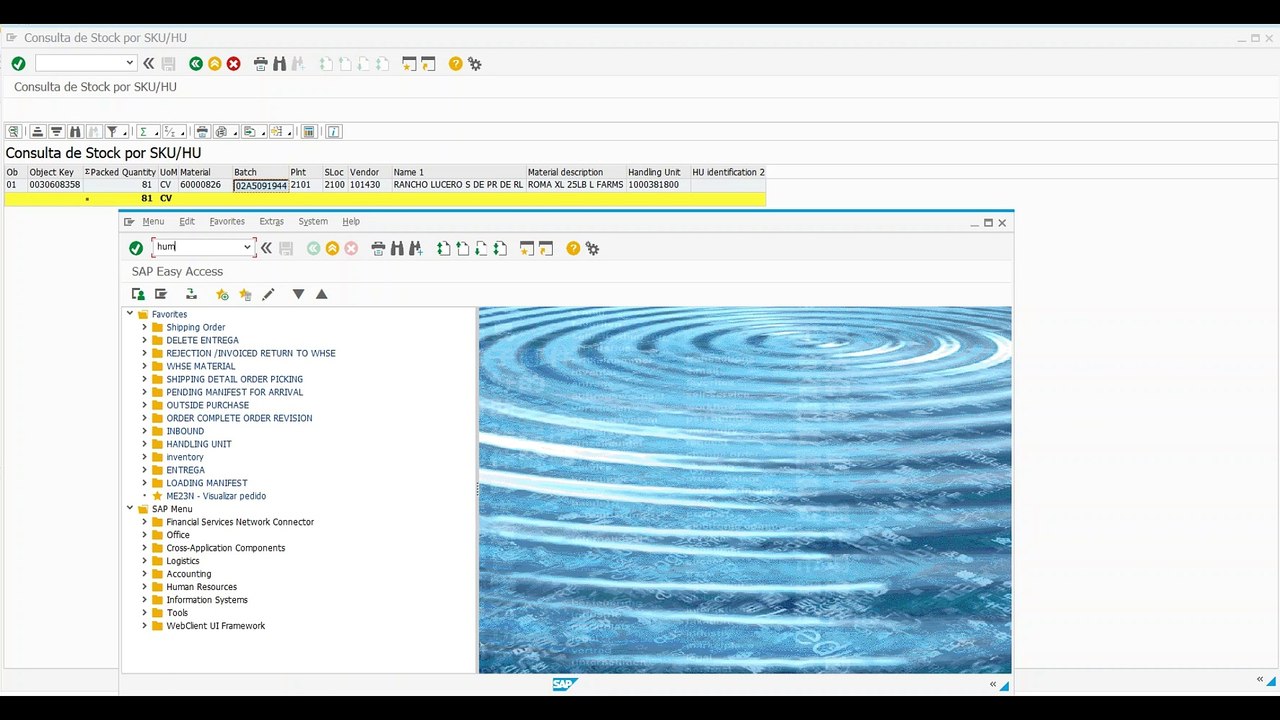Click the green Enter checkmark in Easy Access
Image resolution: width=1280 pixels, height=720 pixels.
click(136, 248)
